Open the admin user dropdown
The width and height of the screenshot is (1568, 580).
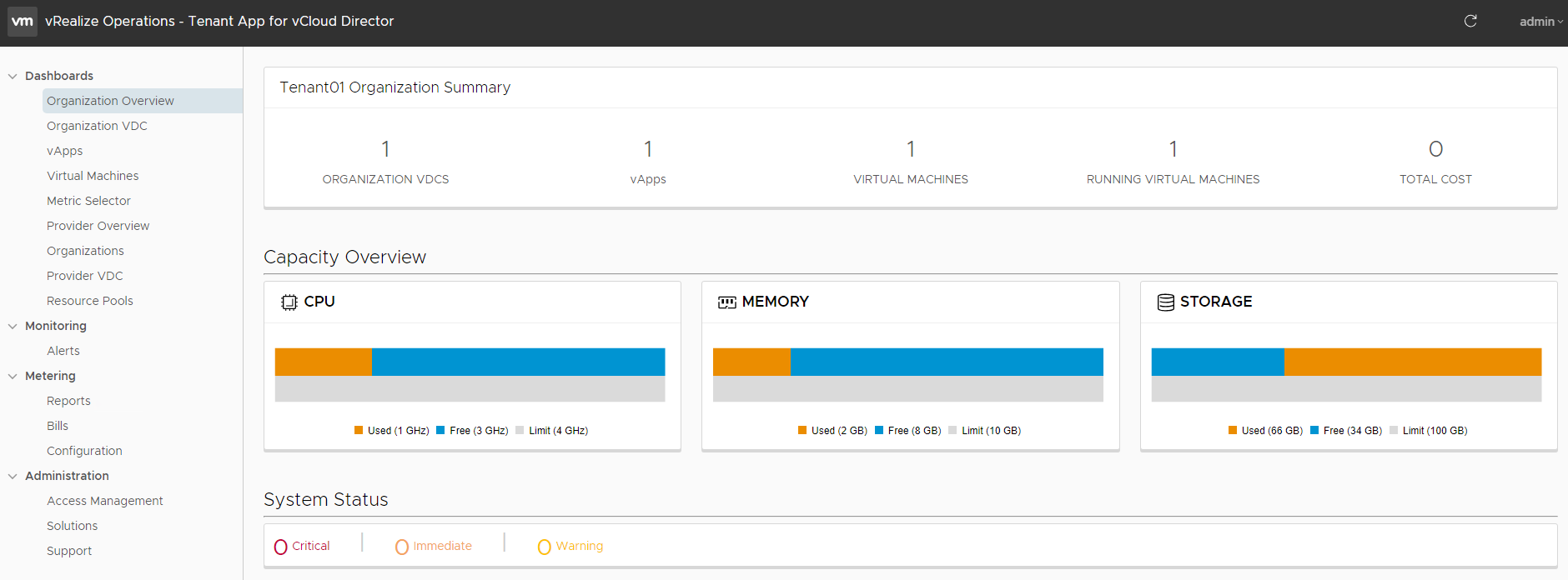click(x=1540, y=22)
